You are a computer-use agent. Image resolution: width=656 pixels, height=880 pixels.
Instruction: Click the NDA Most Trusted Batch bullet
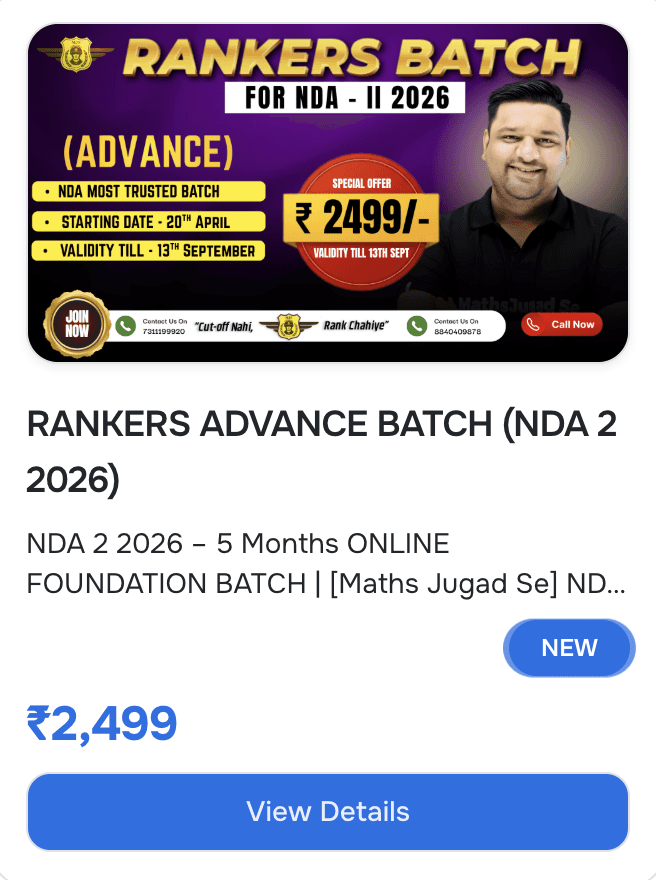[149, 191]
